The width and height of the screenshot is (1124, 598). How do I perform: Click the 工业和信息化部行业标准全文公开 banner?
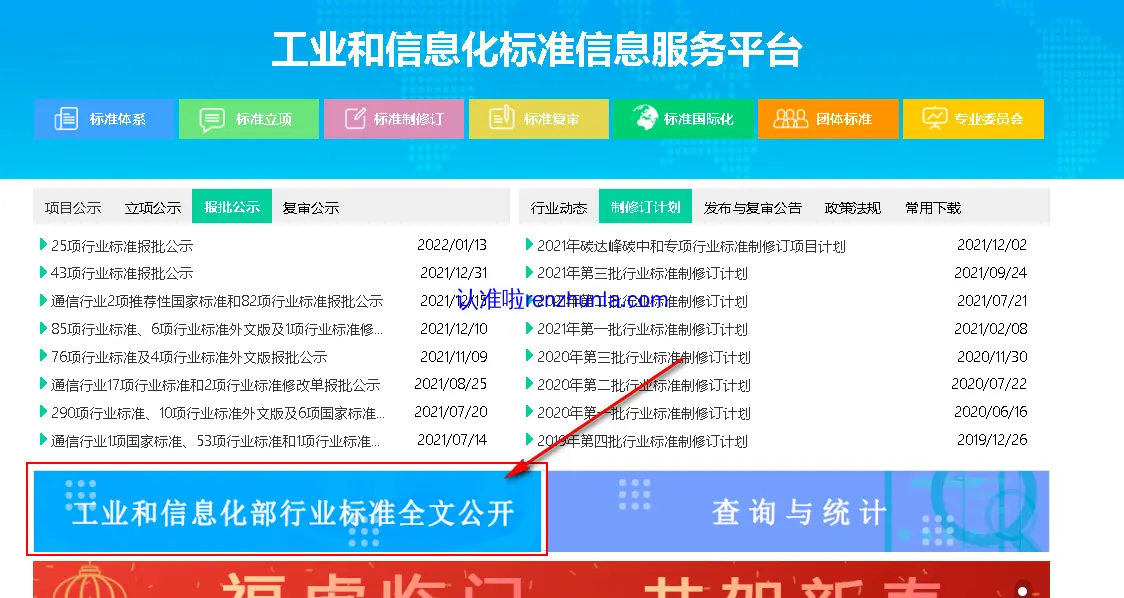click(x=287, y=511)
